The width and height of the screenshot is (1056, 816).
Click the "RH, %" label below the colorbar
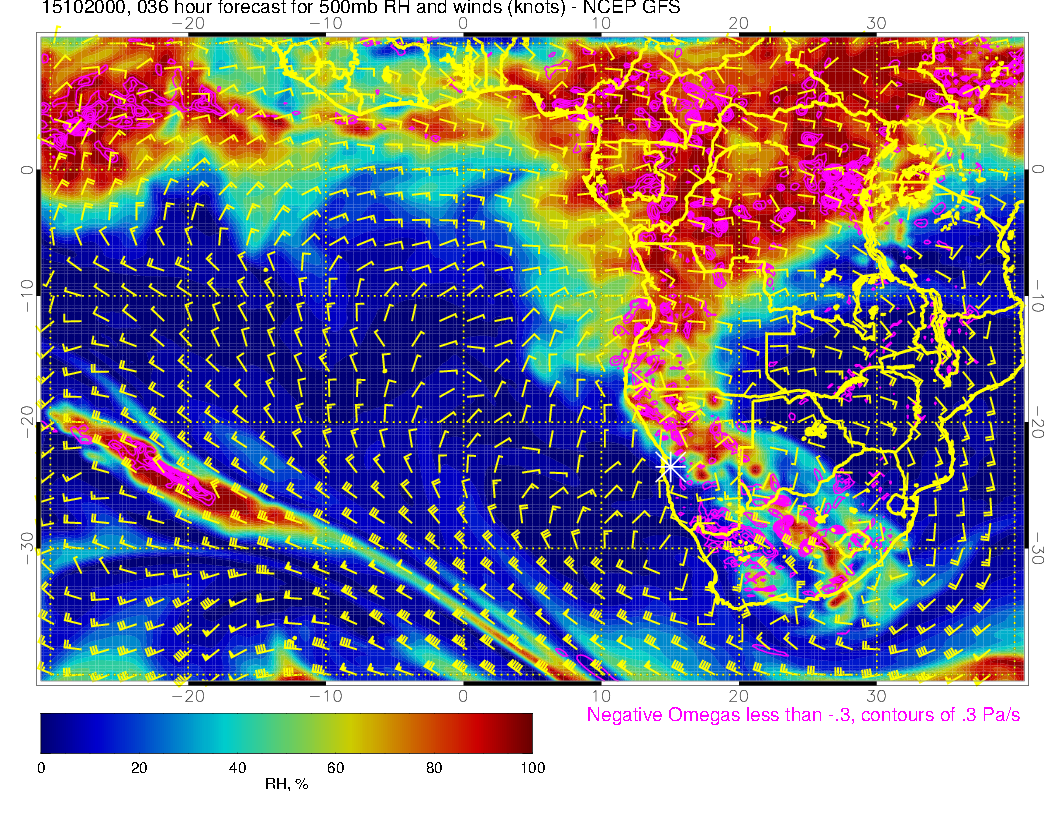click(286, 785)
